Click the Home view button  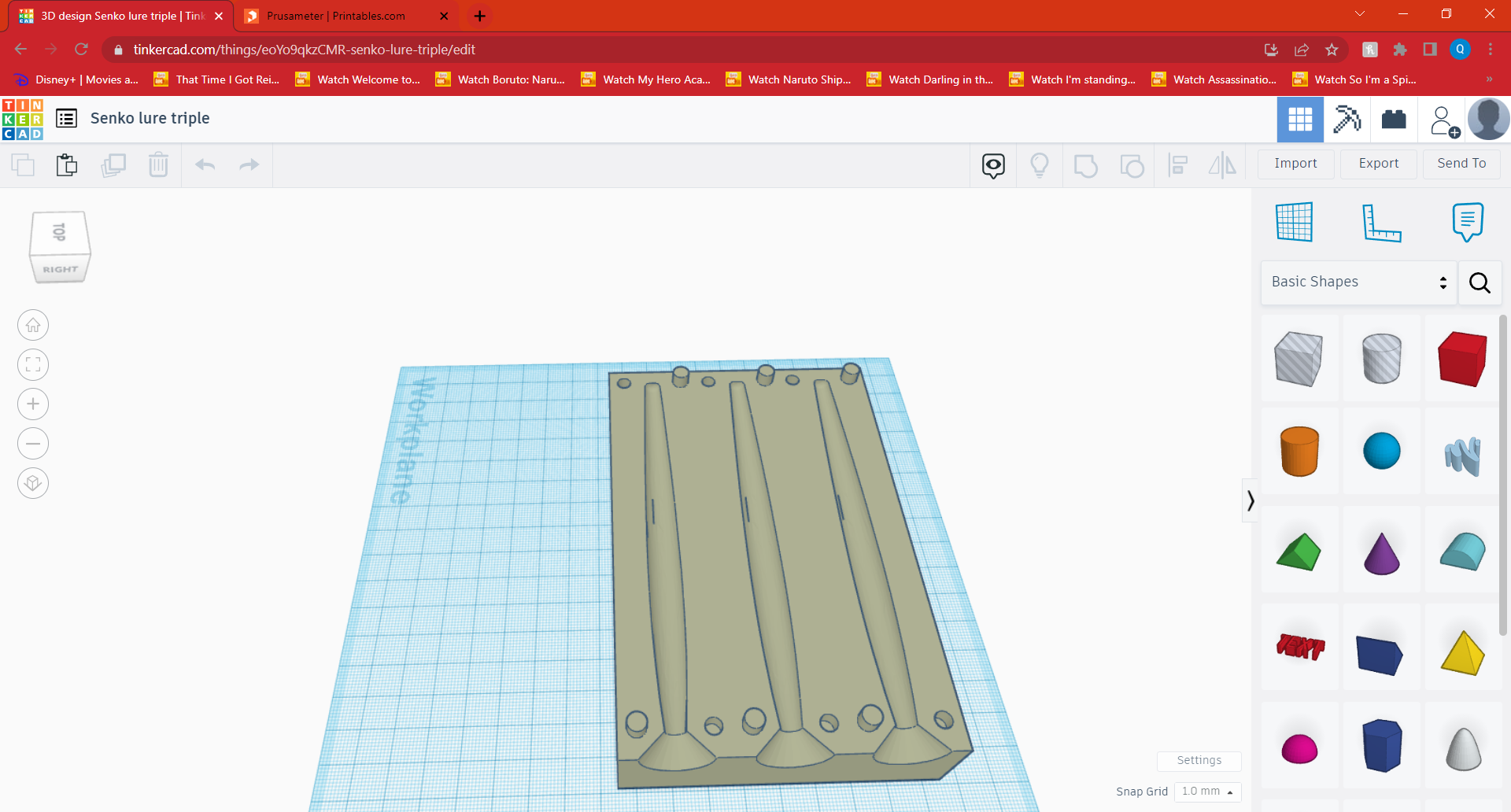click(33, 325)
